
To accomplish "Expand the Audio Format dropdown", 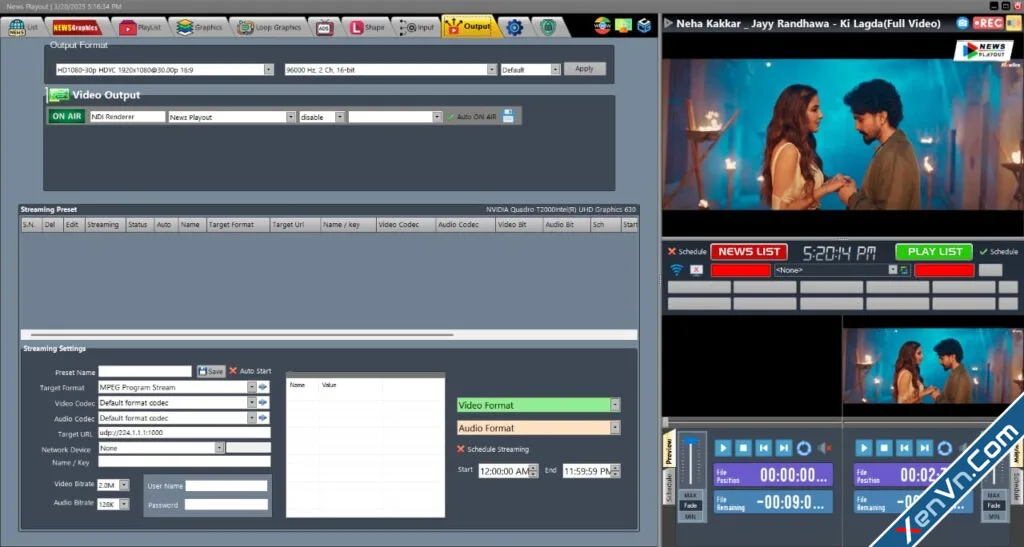I will (615, 428).
